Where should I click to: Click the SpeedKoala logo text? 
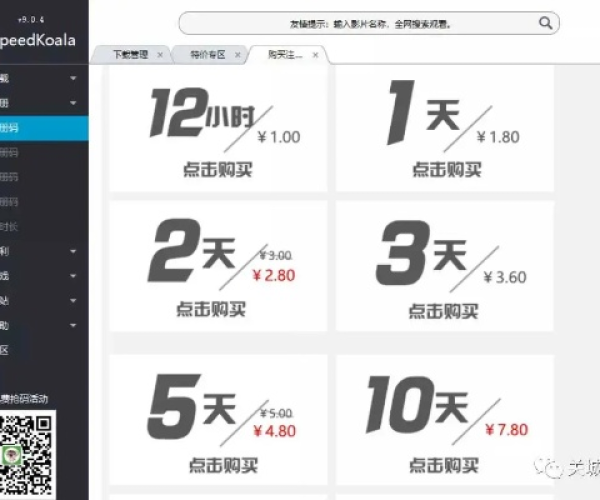tap(38, 41)
